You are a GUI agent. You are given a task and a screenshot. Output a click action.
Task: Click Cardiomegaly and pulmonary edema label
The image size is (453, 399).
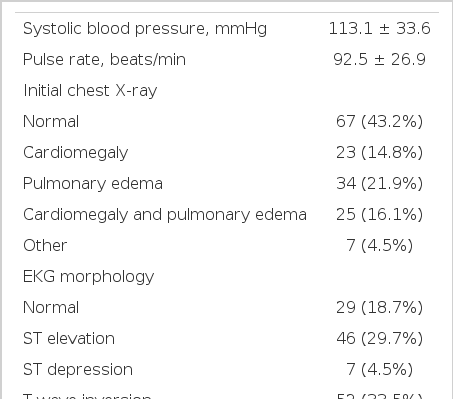click(x=165, y=215)
